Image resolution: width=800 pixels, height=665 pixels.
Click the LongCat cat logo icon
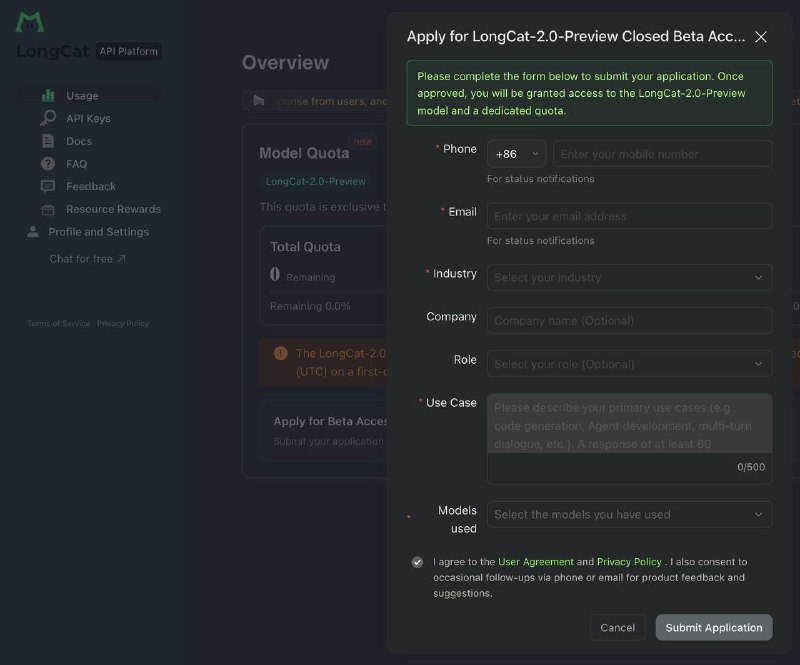coord(30,21)
